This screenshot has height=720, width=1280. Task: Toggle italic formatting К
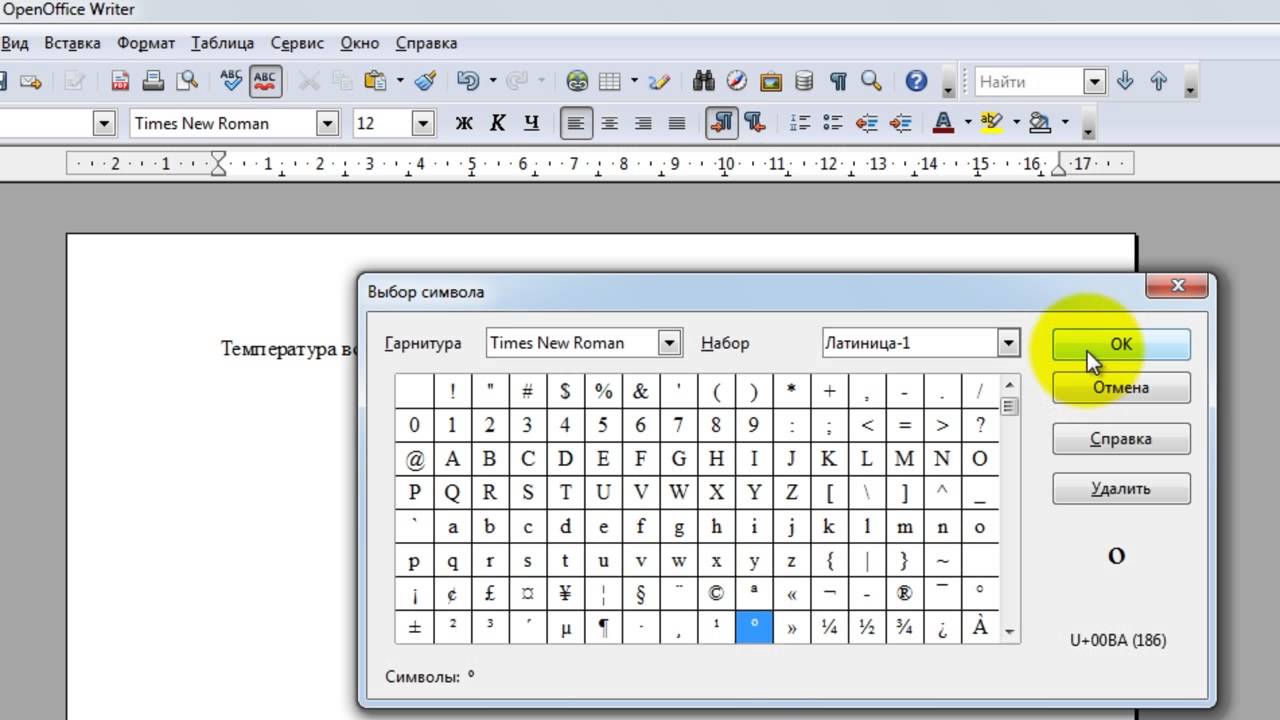(497, 123)
